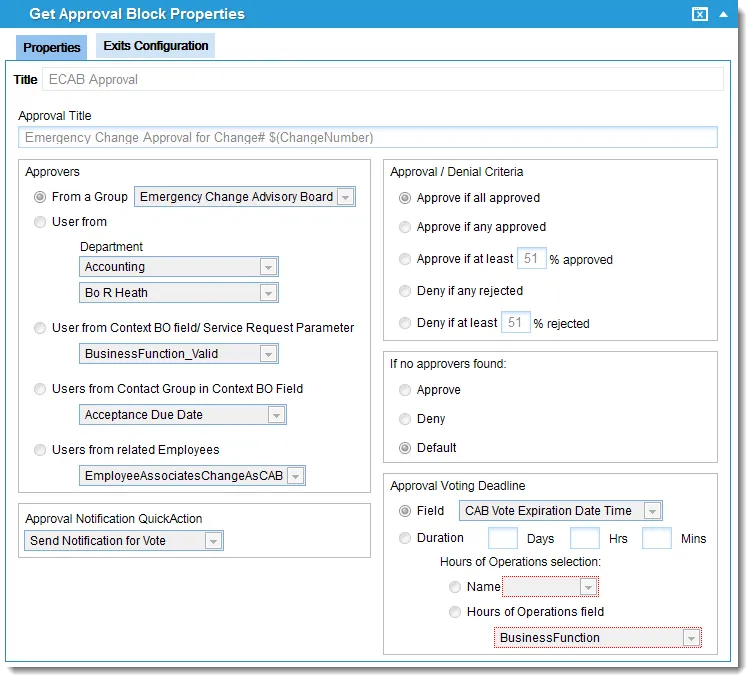Choose Deny if at least percent rejected
The width and height of the screenshot is (753, 682).
[405, 323]
